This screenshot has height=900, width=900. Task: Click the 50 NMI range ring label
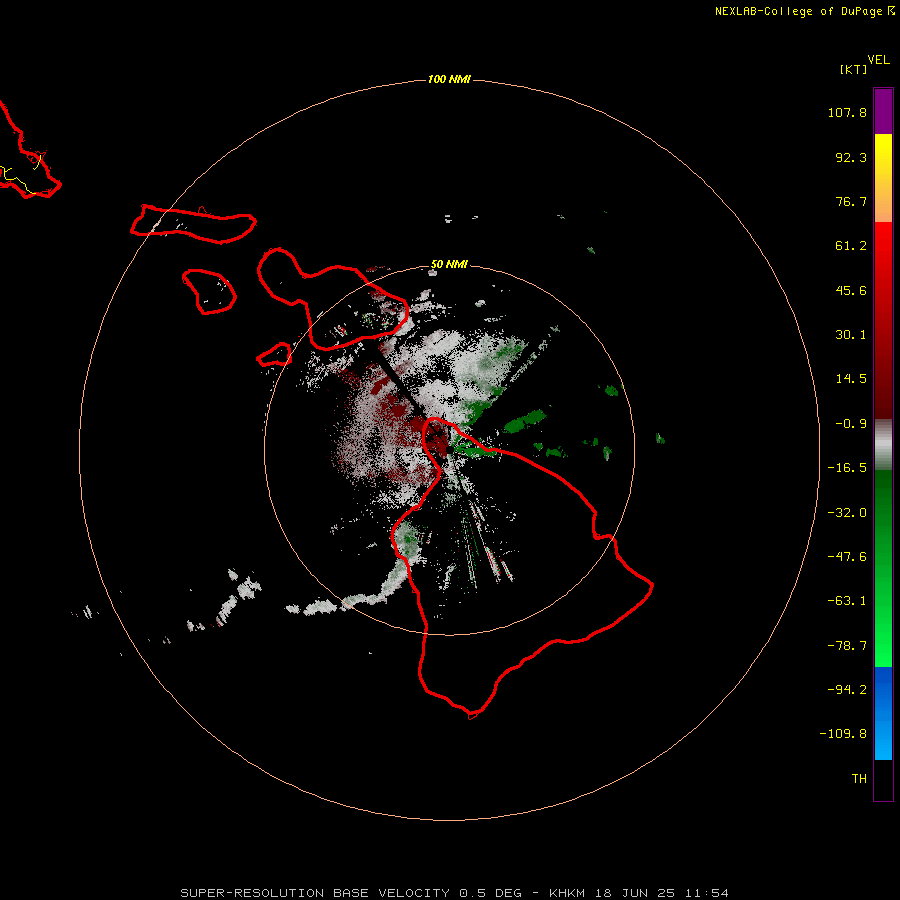449,264
